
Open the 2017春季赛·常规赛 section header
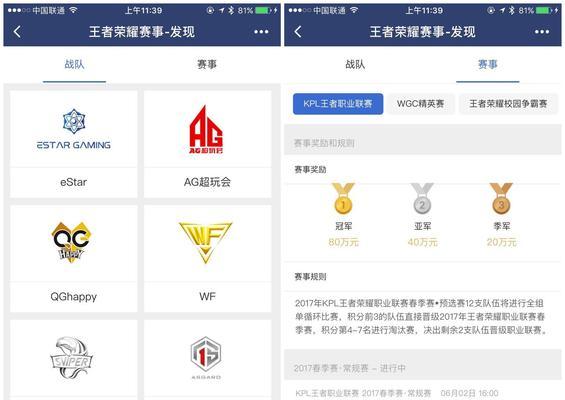coord(422,368)
